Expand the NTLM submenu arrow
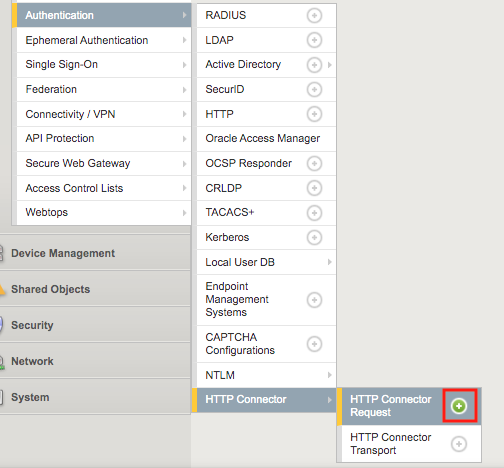The height and width of the screenshot is (468, 504). tap(329, 375)
